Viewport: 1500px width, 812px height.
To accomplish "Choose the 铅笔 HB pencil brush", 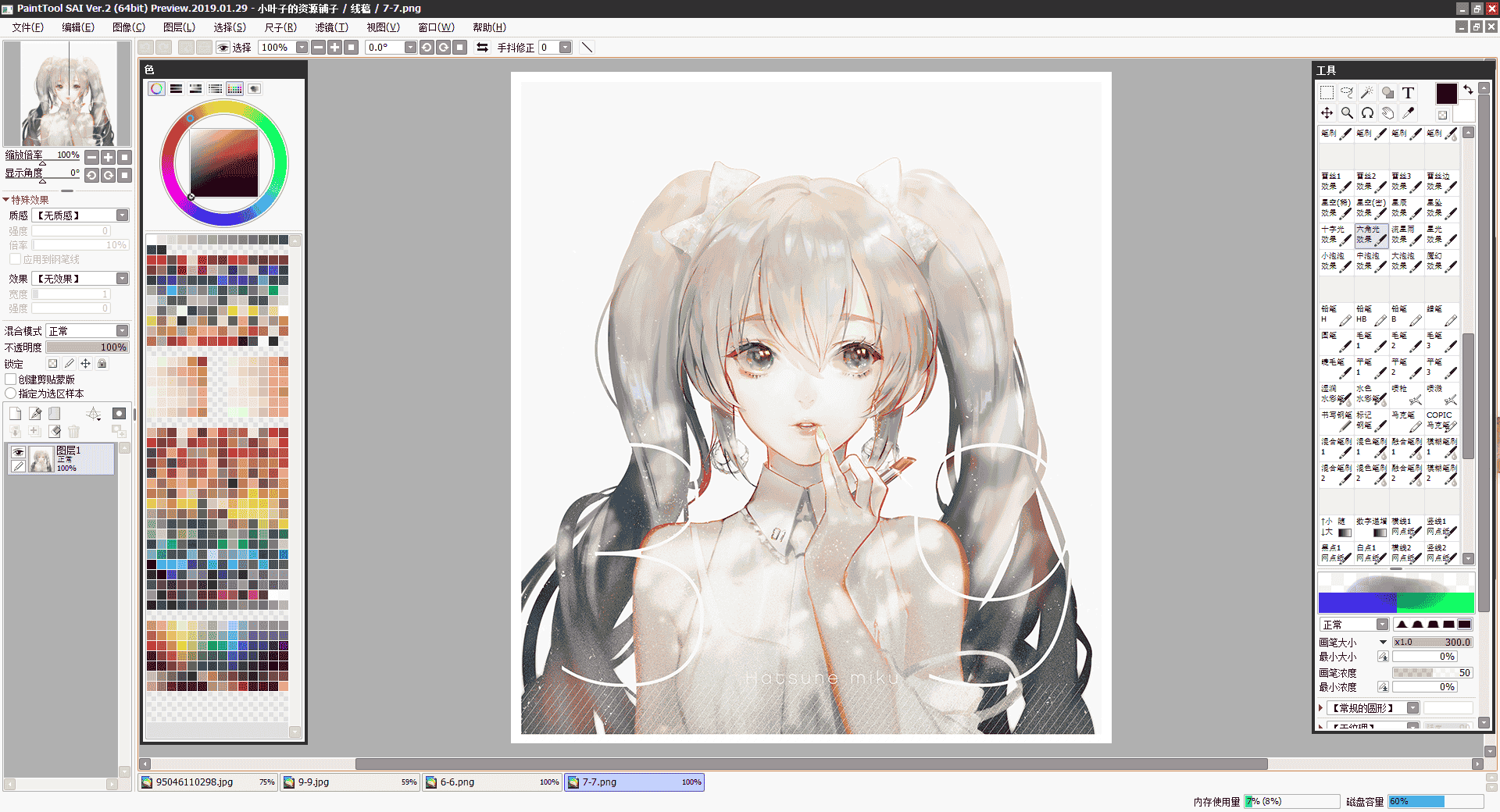I will [1371, 315].
